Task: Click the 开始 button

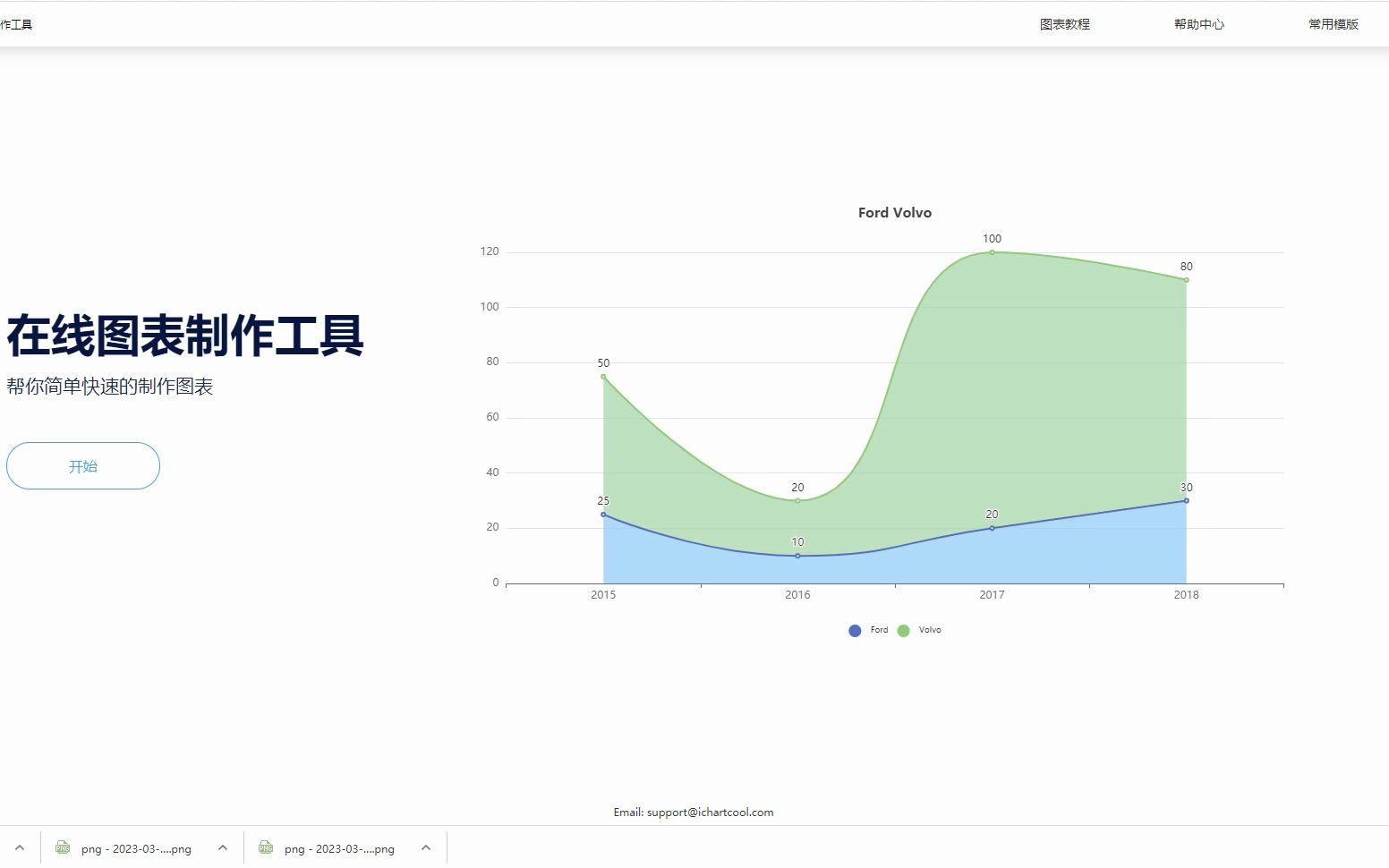Action: (83, 465)
